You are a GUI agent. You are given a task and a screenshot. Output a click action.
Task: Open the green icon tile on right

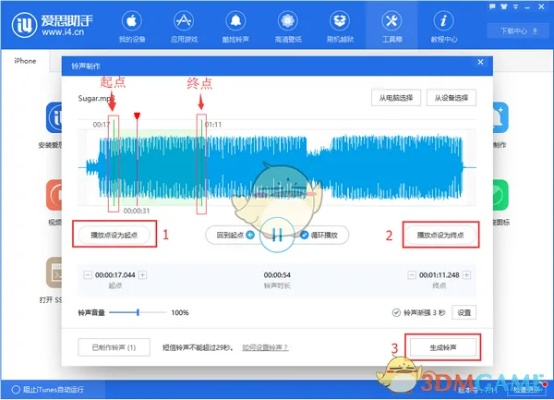click(x=500, y=195)
